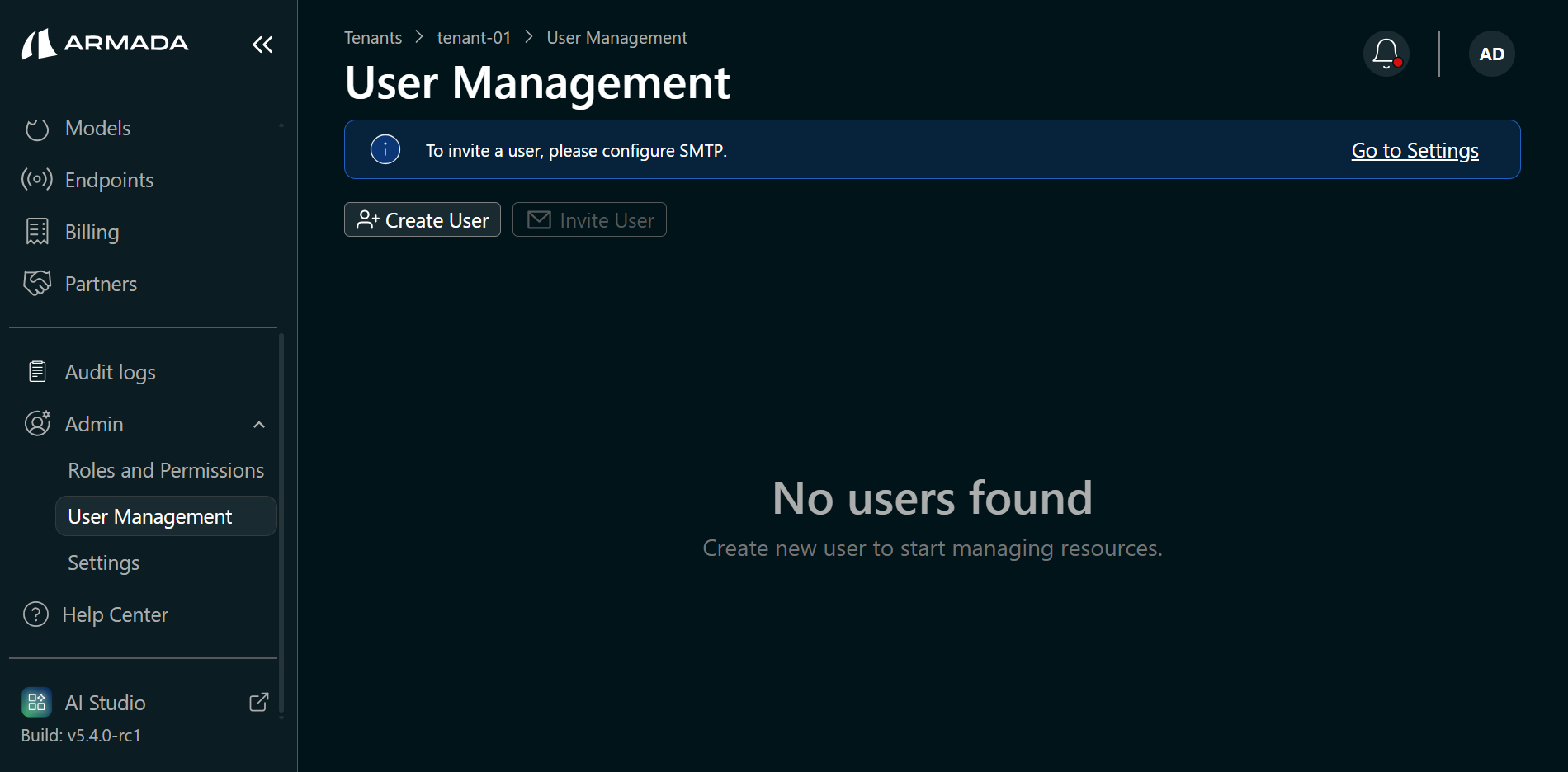Click 'Create new user to start managing resources.' text
The height and width of the screenshot is (772, 1568).
tap(933, 548)
